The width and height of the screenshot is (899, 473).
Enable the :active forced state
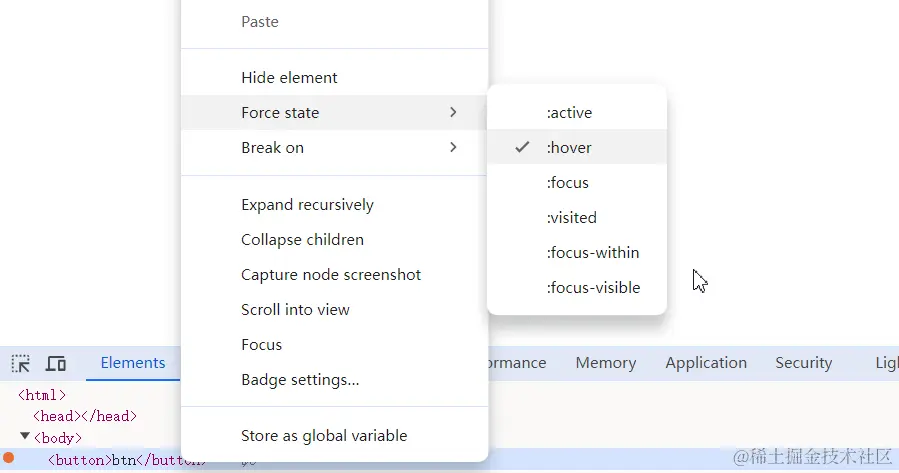click(x=569, y=113)
